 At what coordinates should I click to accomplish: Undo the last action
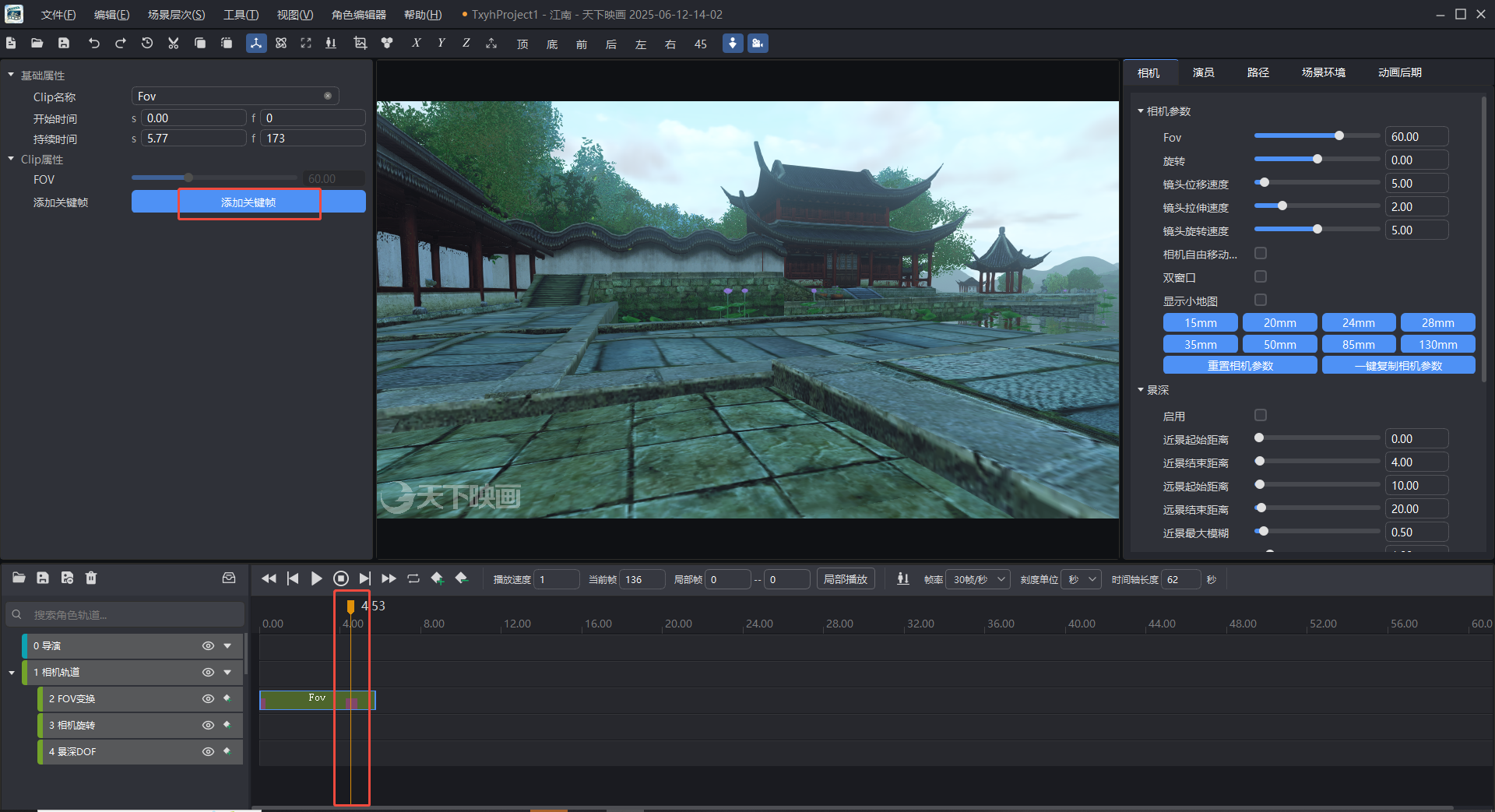tap(94, 44)
